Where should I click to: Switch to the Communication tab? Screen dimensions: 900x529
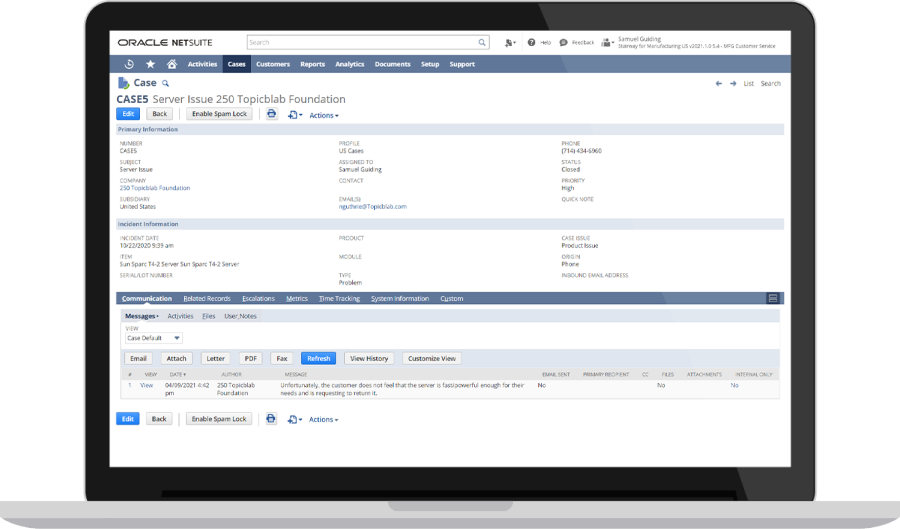147,298
